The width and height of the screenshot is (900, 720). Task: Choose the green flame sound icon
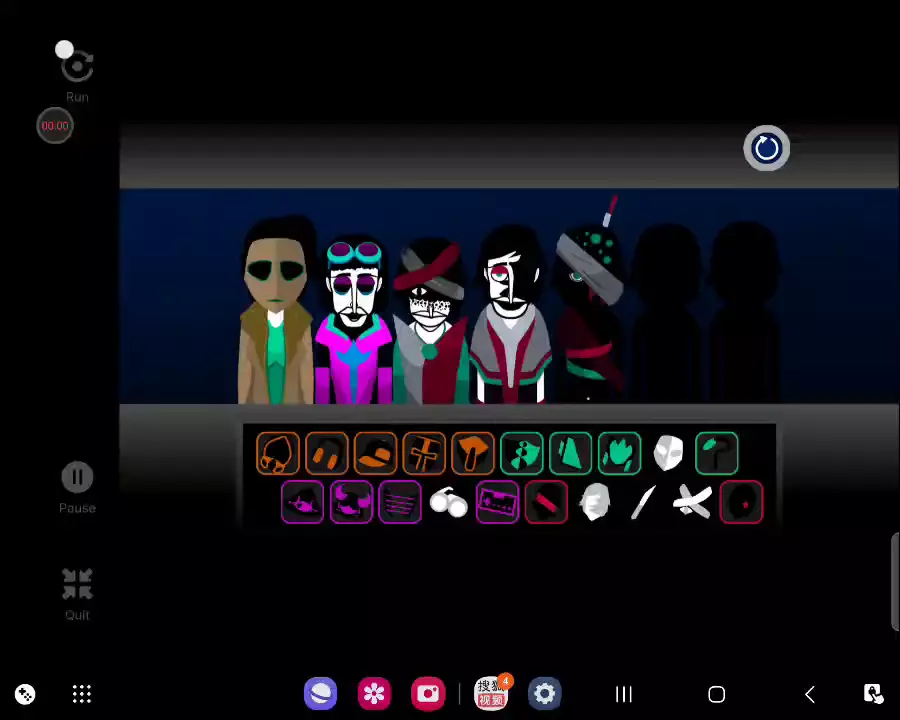point(619,453)
